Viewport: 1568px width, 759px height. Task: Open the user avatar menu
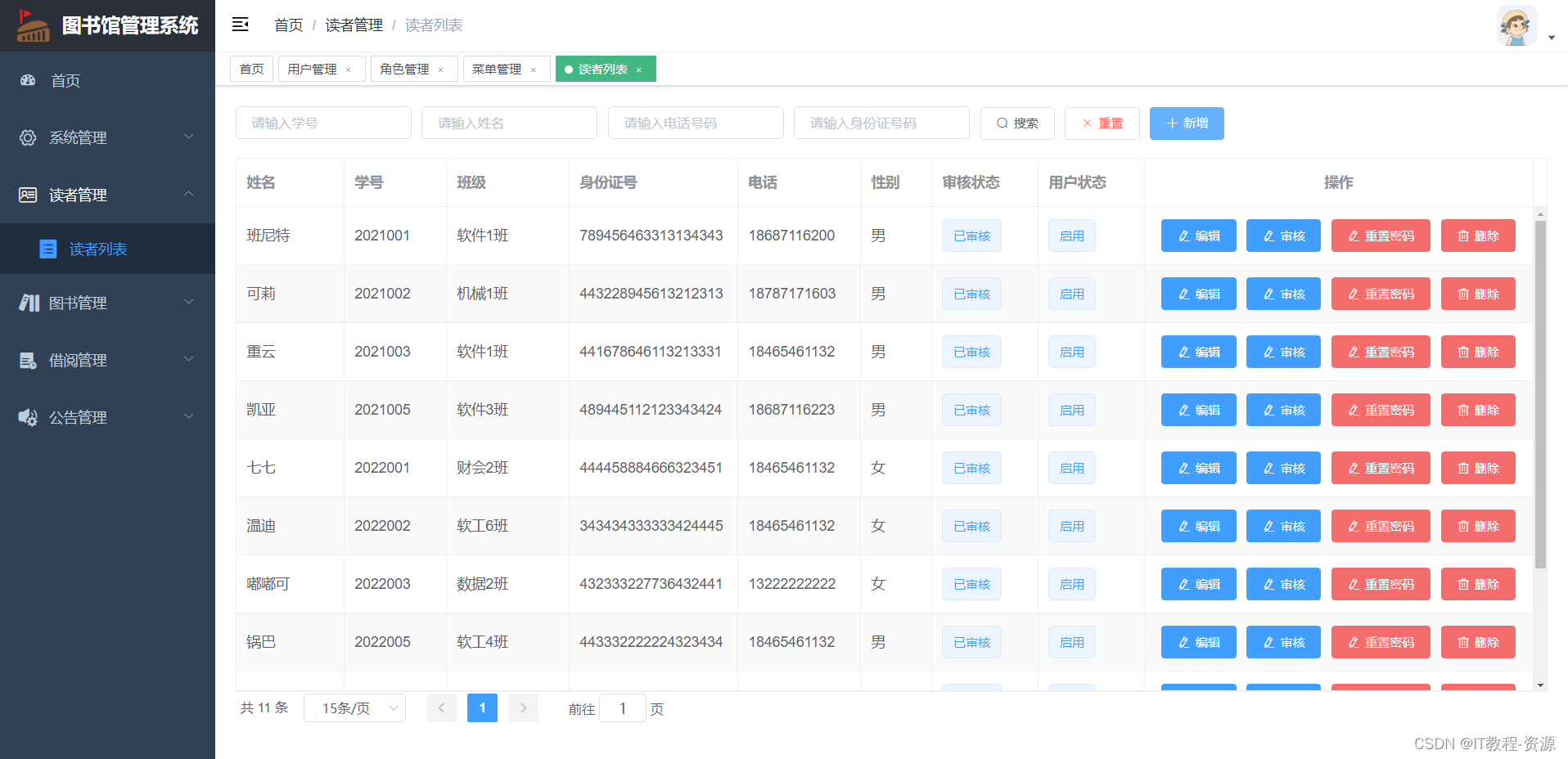click(x=1516, y=26)
